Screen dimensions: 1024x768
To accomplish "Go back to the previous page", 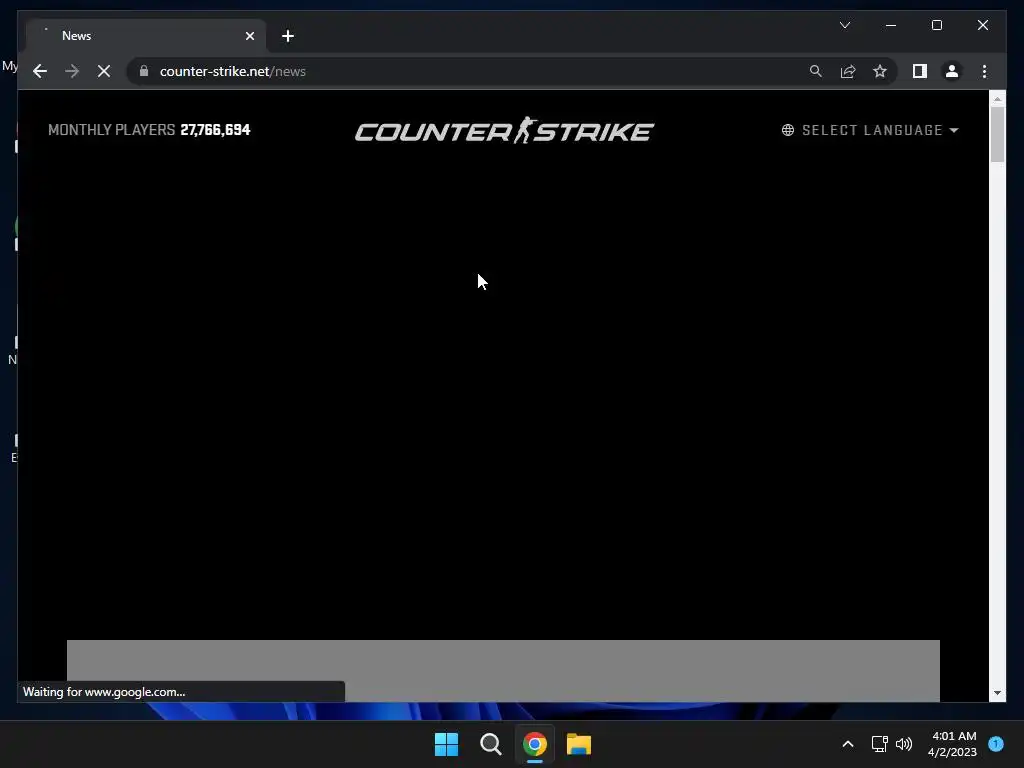I will pyautogui.click(x=40, y=71).
